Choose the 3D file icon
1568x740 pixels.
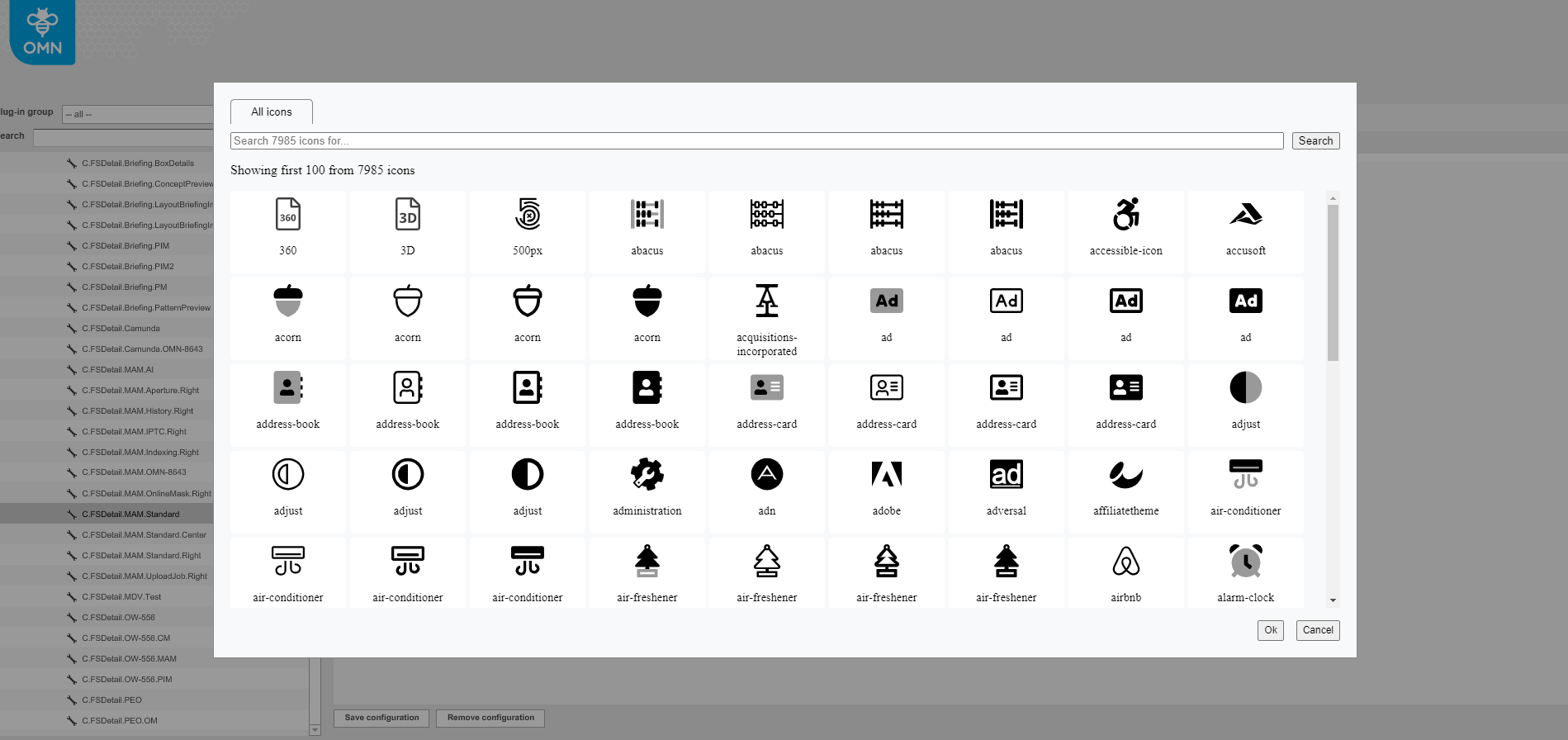pyautogui.click(x=408, y=231)
